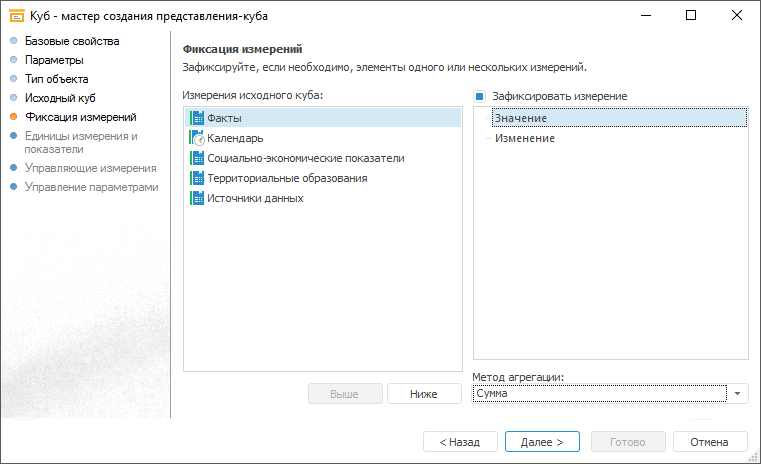This screenshot has height=464, width=761.
Task: Open the Метод агрегации dropdown arrow
Action: click(738, 394)
